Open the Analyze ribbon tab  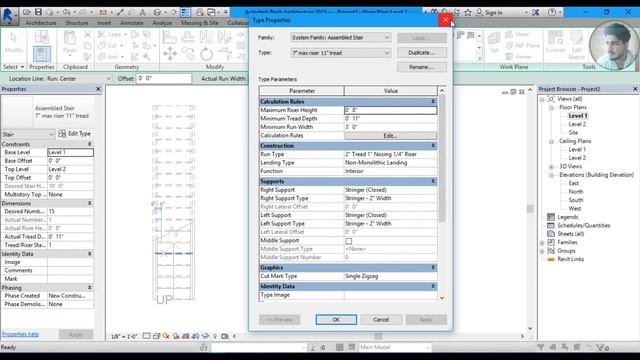pyautogui.click(x=162, y=23)
